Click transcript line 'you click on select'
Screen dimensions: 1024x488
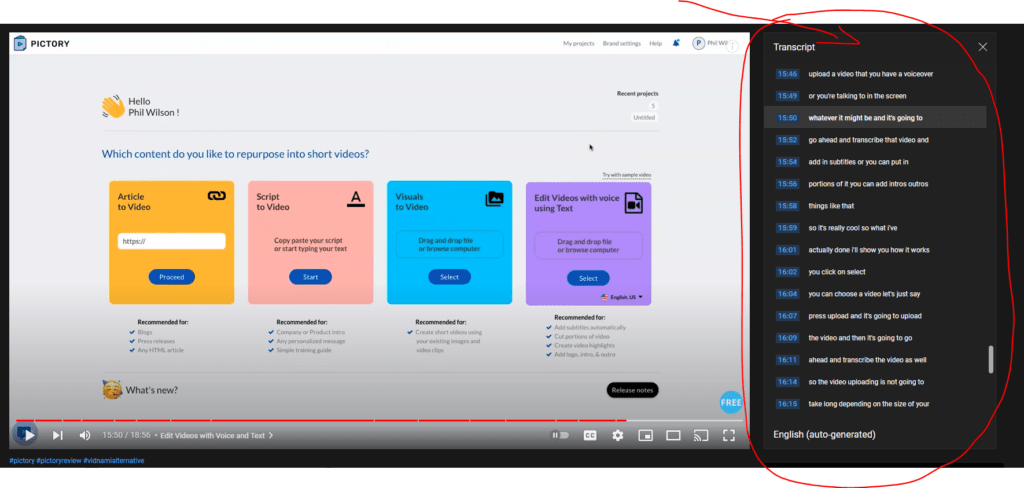(837, 272)
